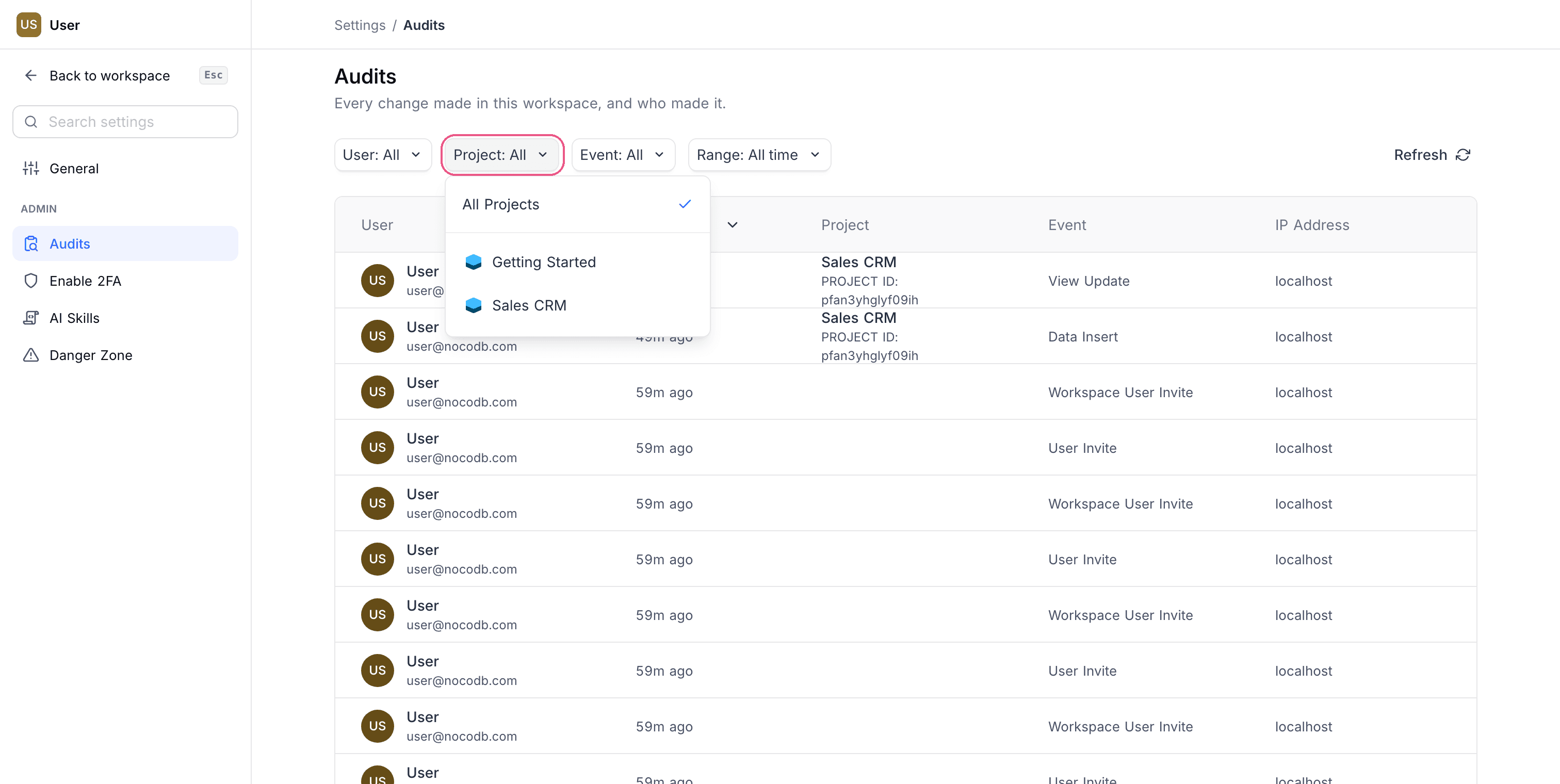Open the User: All filter dropdown
The width and height of the screenshot is (1560, 784).
tap(383, 155)
